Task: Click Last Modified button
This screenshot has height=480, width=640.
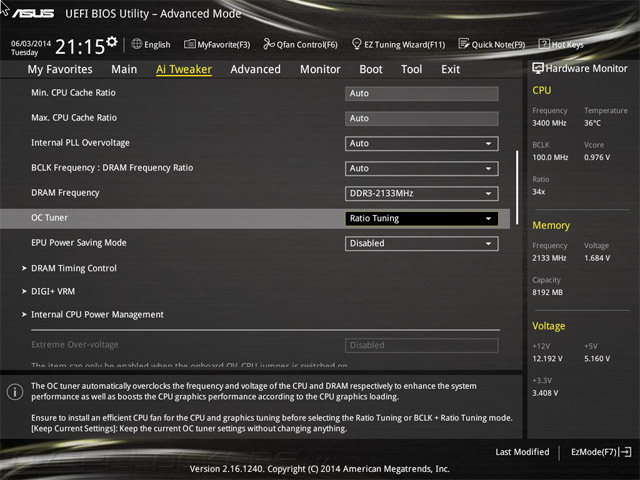Action: point(522,452)
